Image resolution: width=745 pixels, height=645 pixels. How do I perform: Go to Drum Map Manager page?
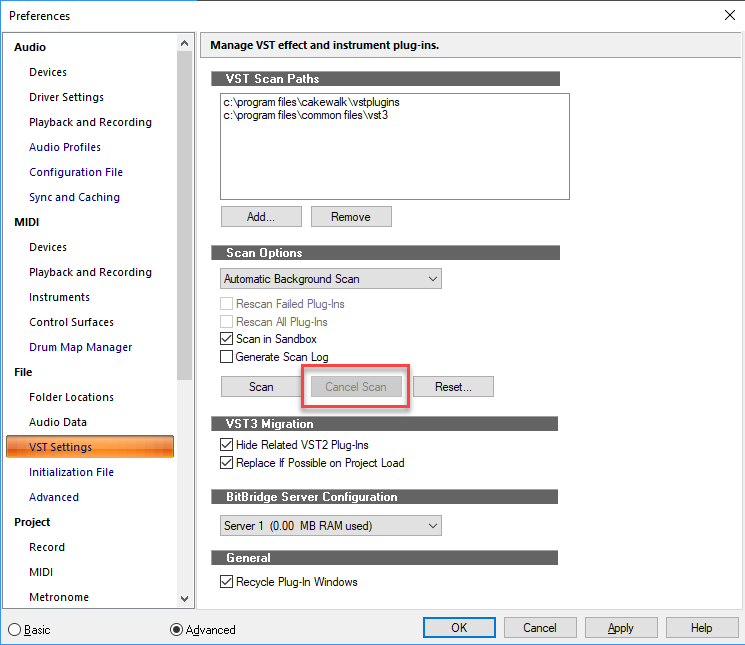[x=80, y=347]
